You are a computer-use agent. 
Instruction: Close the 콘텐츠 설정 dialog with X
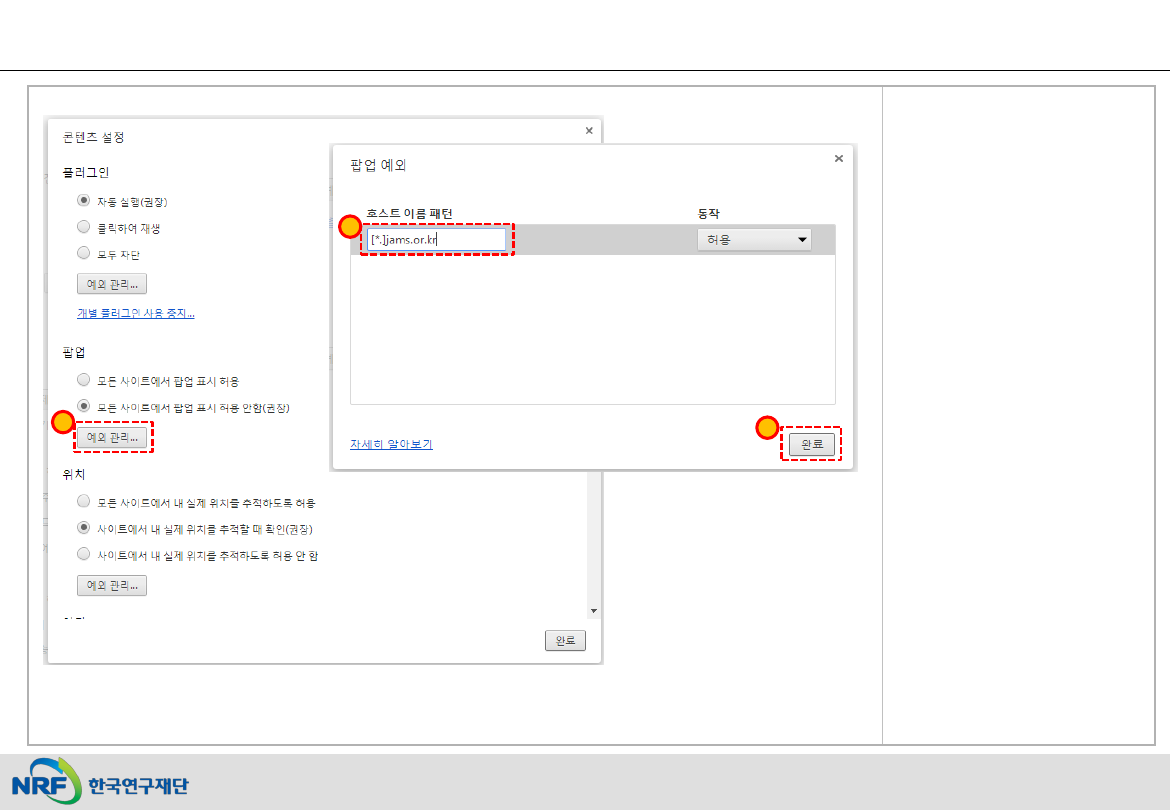click(588, 130)
